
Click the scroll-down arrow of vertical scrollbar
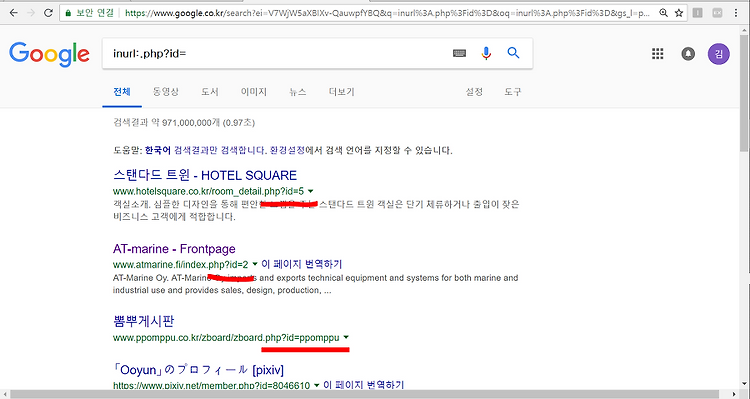click(745, 382)
